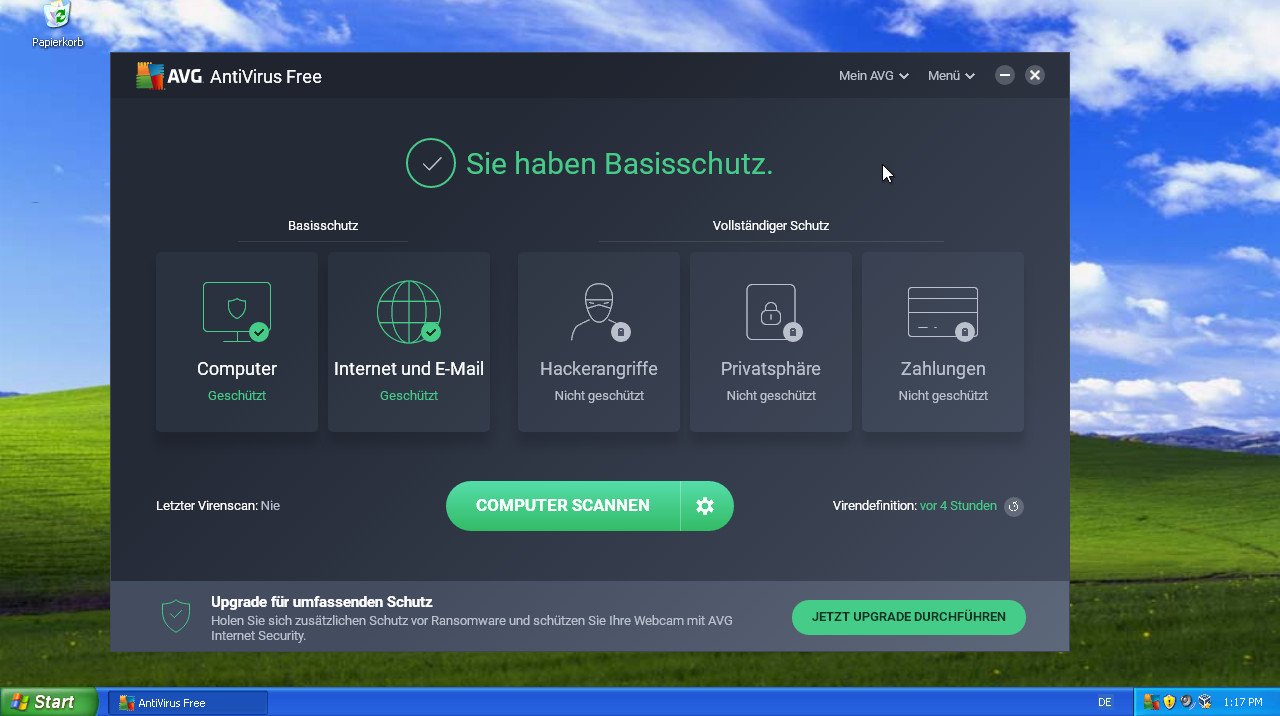The image size is (1280, 716).
Task: Toggle the Computer Geschützt status
Action: pos(236,395)
